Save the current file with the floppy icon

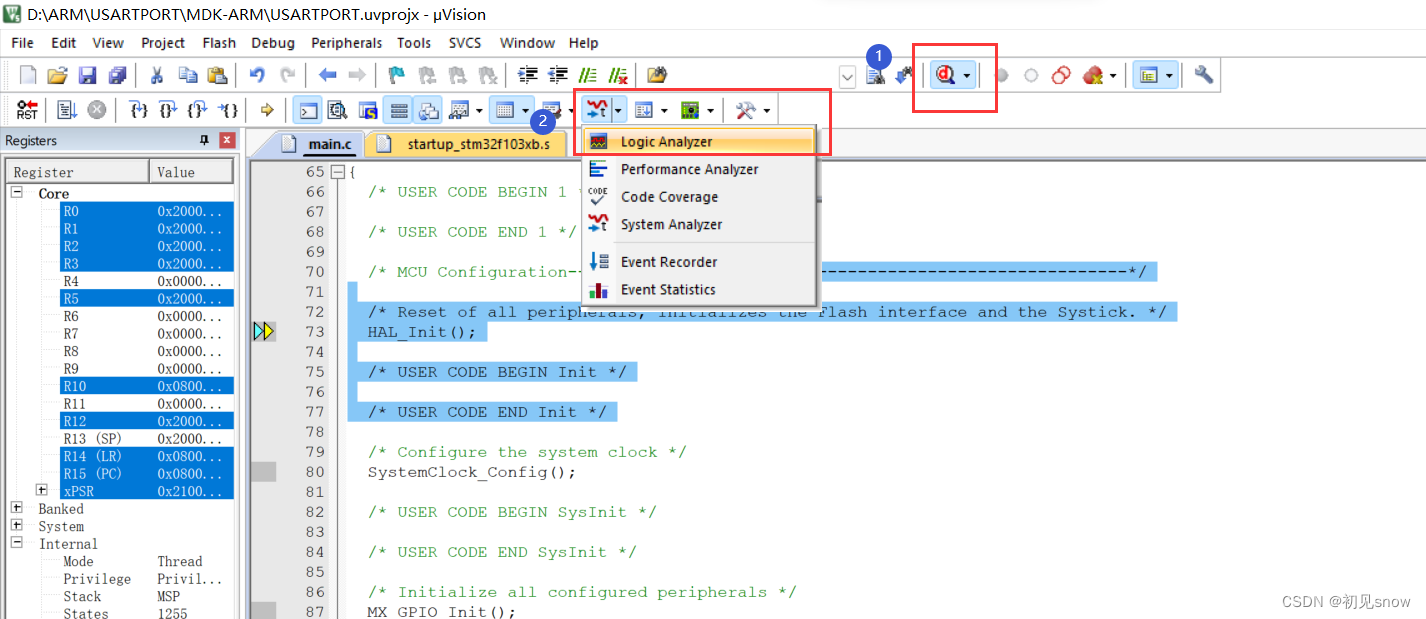pos(87,75)
